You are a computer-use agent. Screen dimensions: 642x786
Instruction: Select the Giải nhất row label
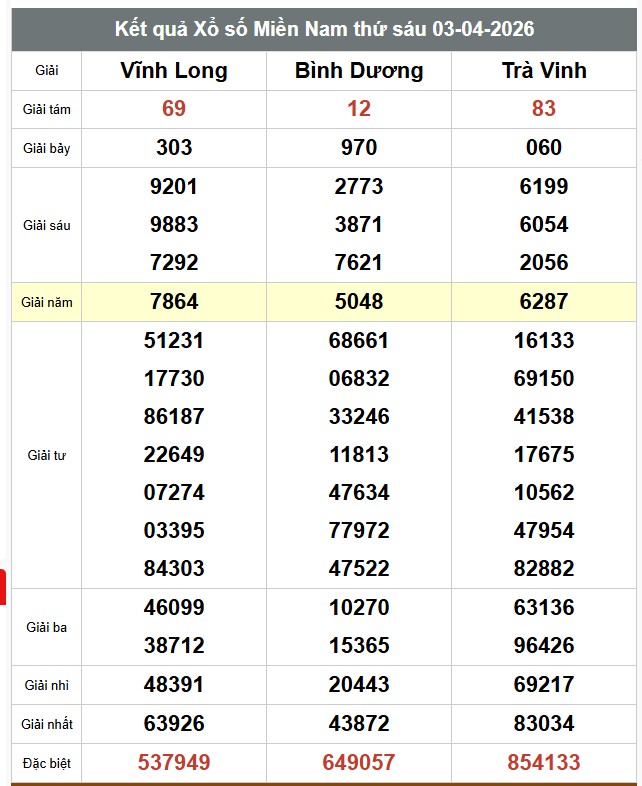pos(46,723)
